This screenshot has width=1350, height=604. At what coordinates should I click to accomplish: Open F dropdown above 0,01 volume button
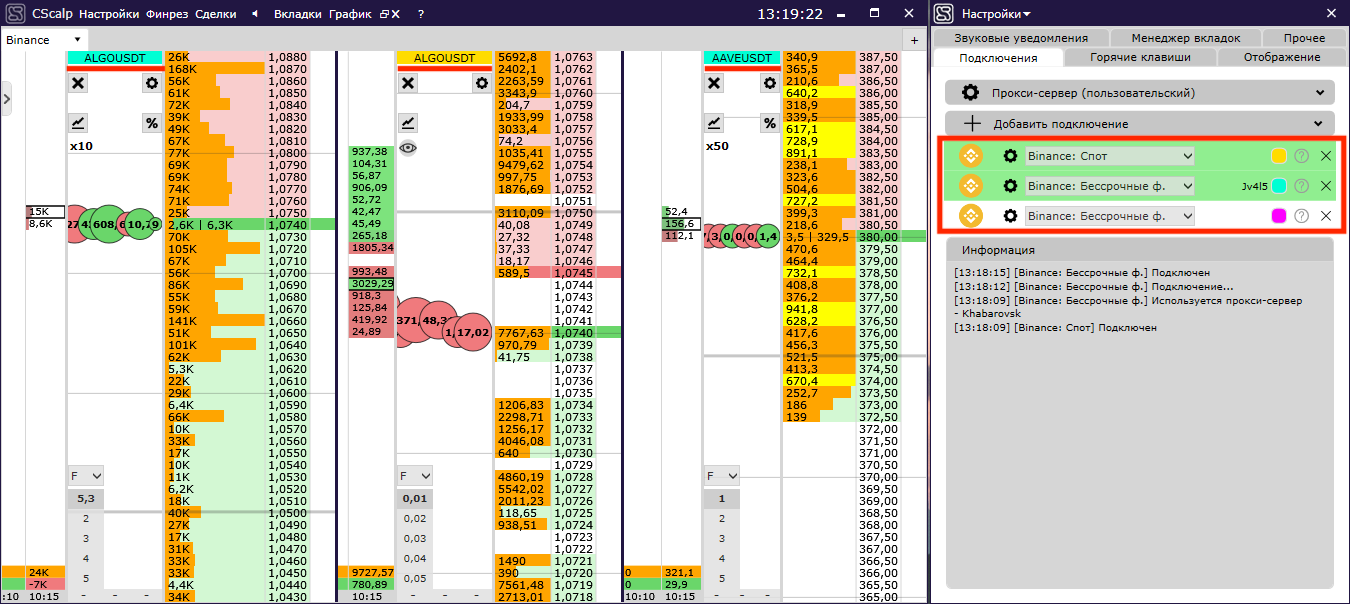click(414, 476)
